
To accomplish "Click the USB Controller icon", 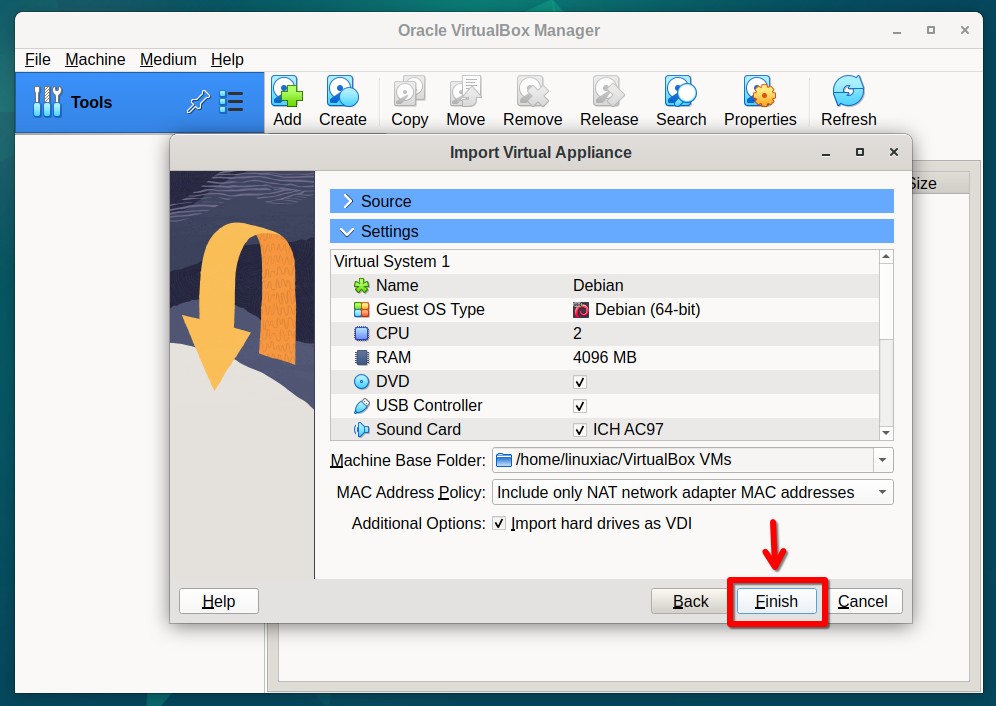I will [361, 406].
